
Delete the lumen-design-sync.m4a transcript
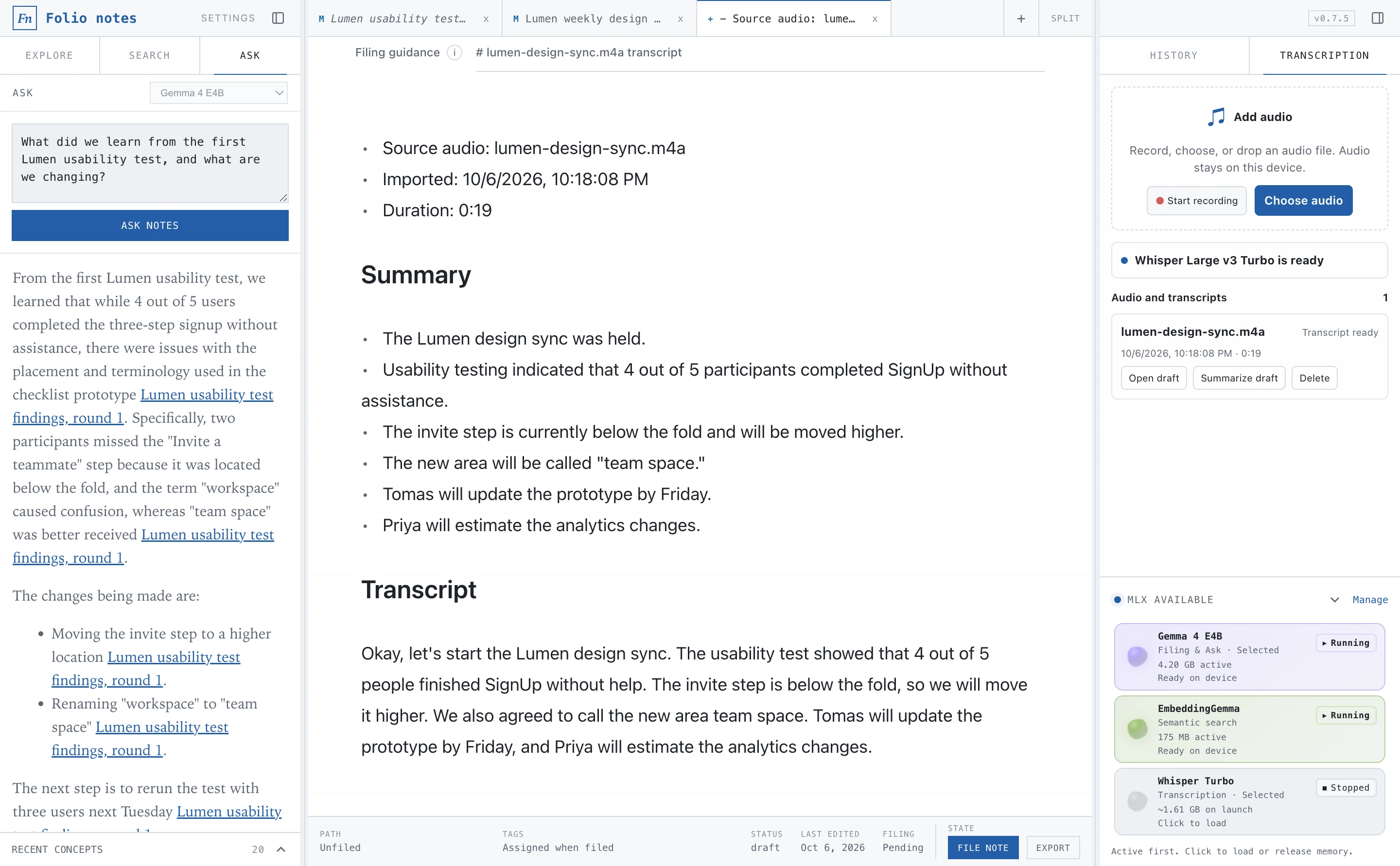point(1314,378)
